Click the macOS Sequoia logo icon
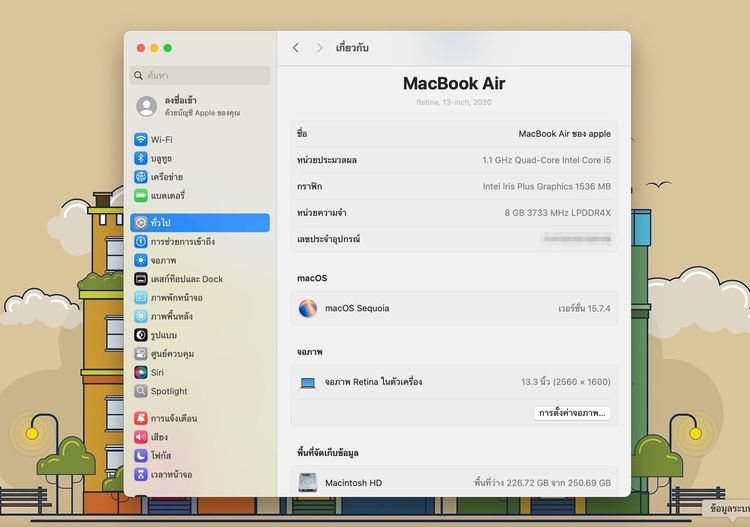Image resolution: width=750 pixels, height=527 pixels. click(x=308, y=308)
